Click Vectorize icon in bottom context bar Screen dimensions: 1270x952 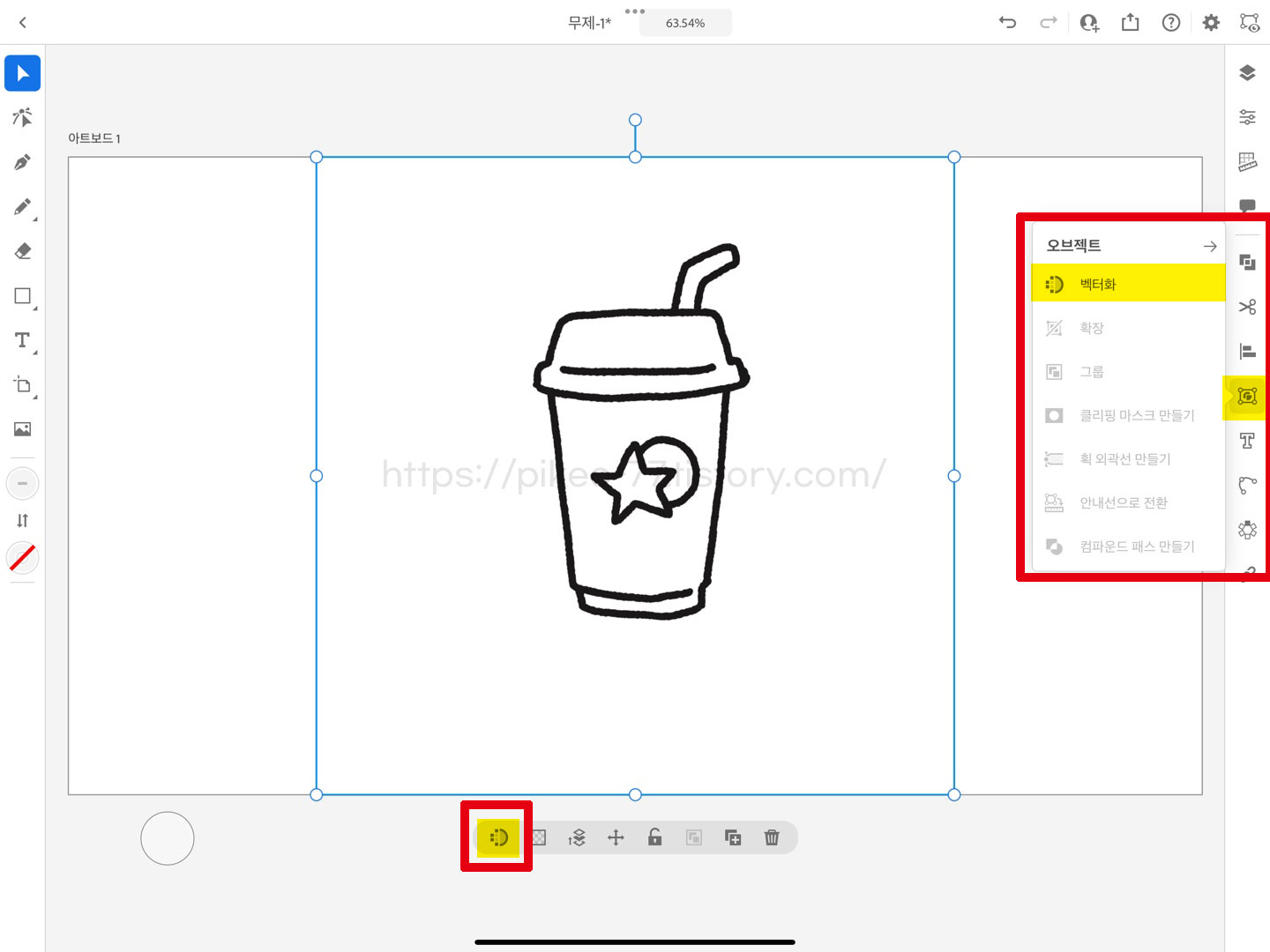pos(499,837)
